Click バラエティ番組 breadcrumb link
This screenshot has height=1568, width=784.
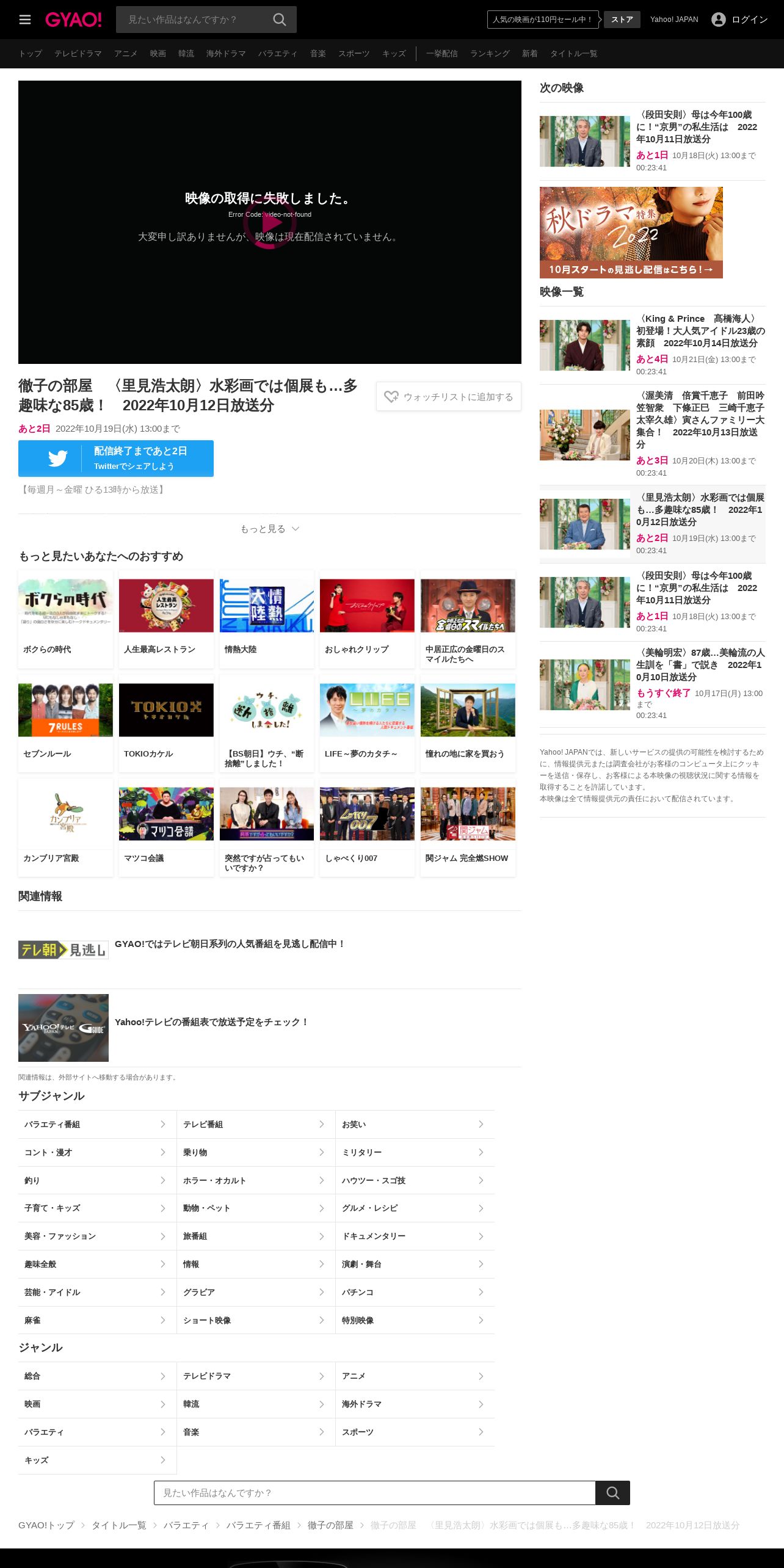258,1525
